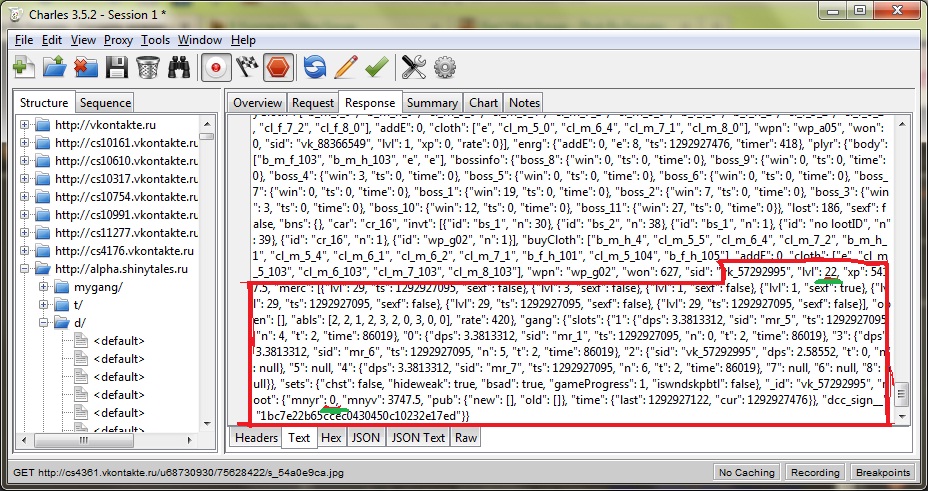The width and height of the screenshot is (928, 491).
Task: Click the New Session toolbar icon
Action: pyautogui.click(x=23, y=67)
